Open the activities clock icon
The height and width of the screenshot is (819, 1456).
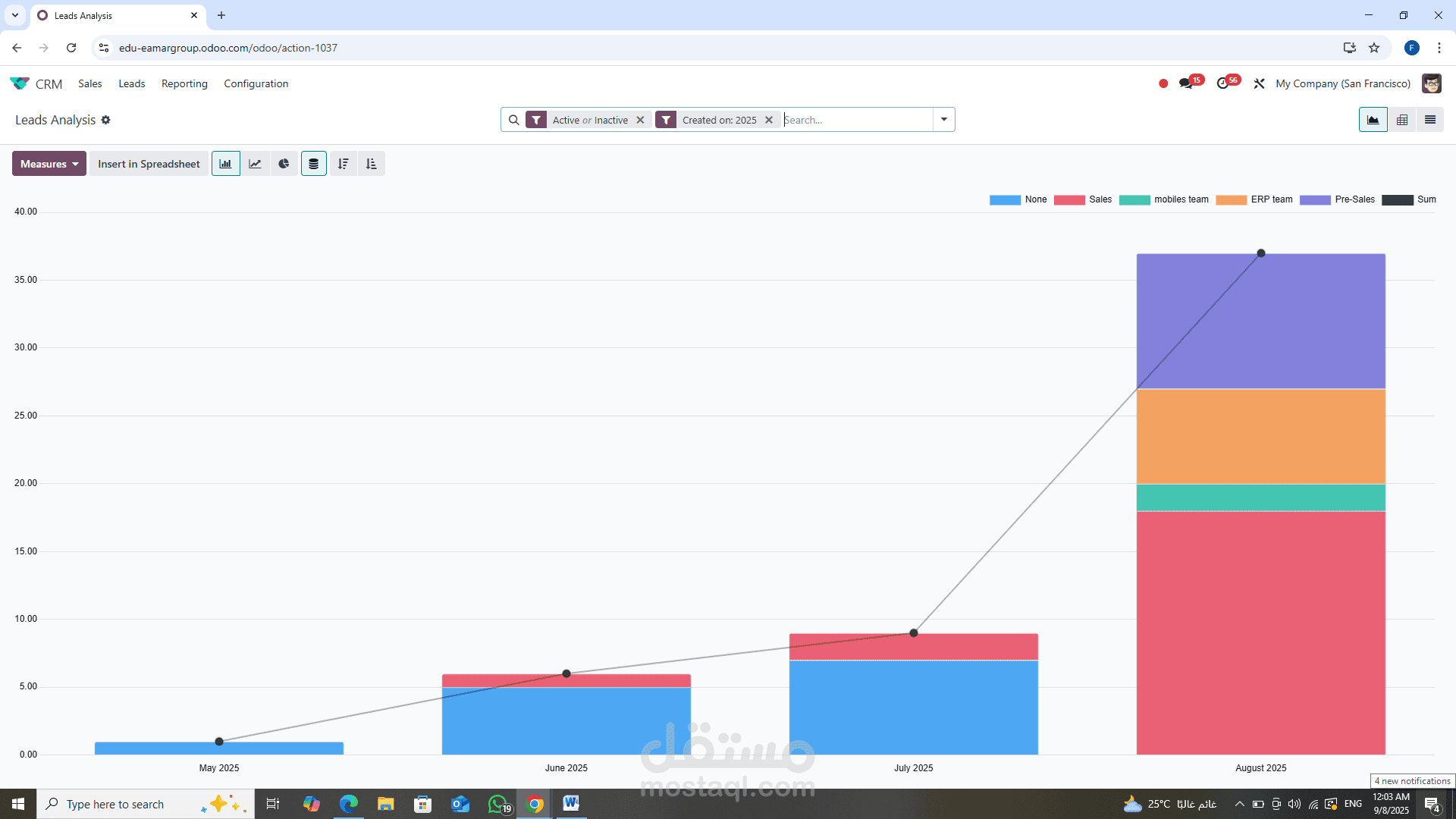(x=1222, y=83)
